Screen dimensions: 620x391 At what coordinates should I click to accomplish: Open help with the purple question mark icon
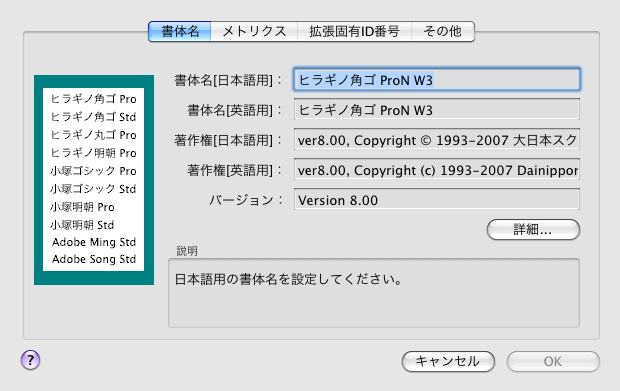point(30,360)
